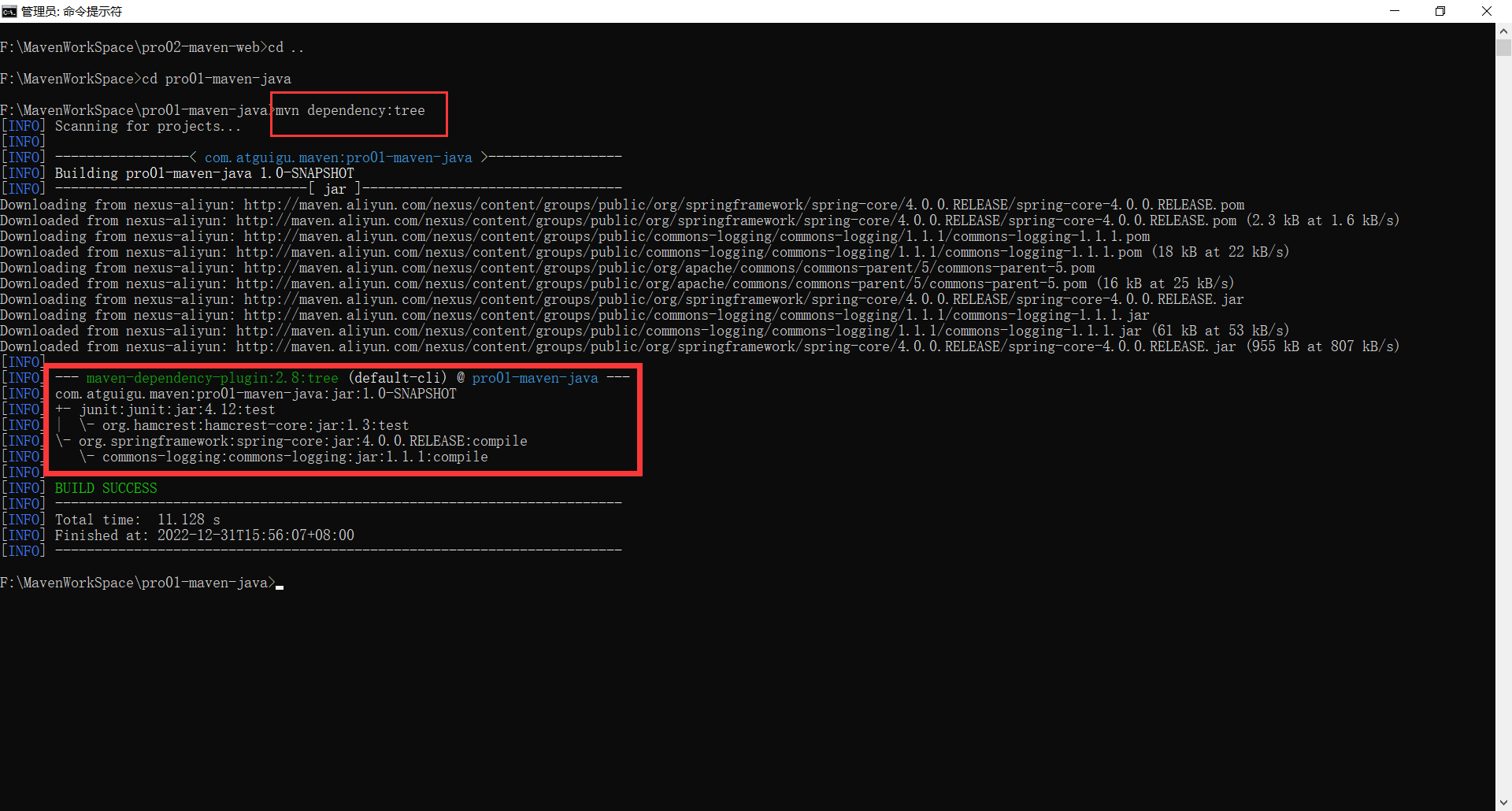Screen dimensions: 1512x811
Task: Click 'Finished at: 2022-12-31T15:56:07+08:00' line
Action: point(205,535)
